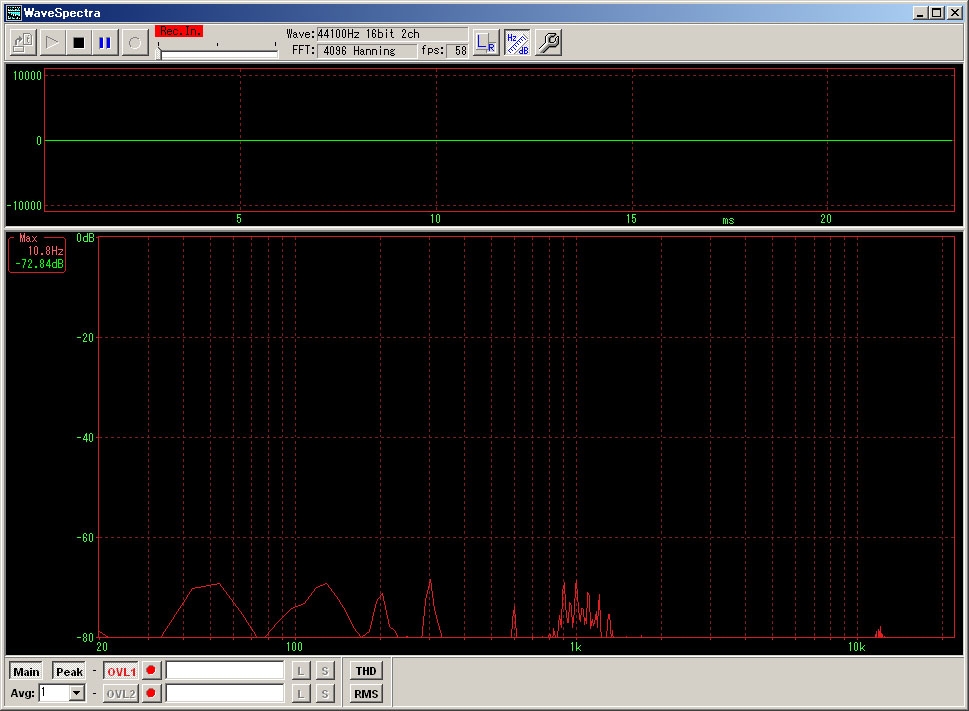Click the OVL1 overlay name text field
Viewport: 969px width, 711px height.
[225, 671]
